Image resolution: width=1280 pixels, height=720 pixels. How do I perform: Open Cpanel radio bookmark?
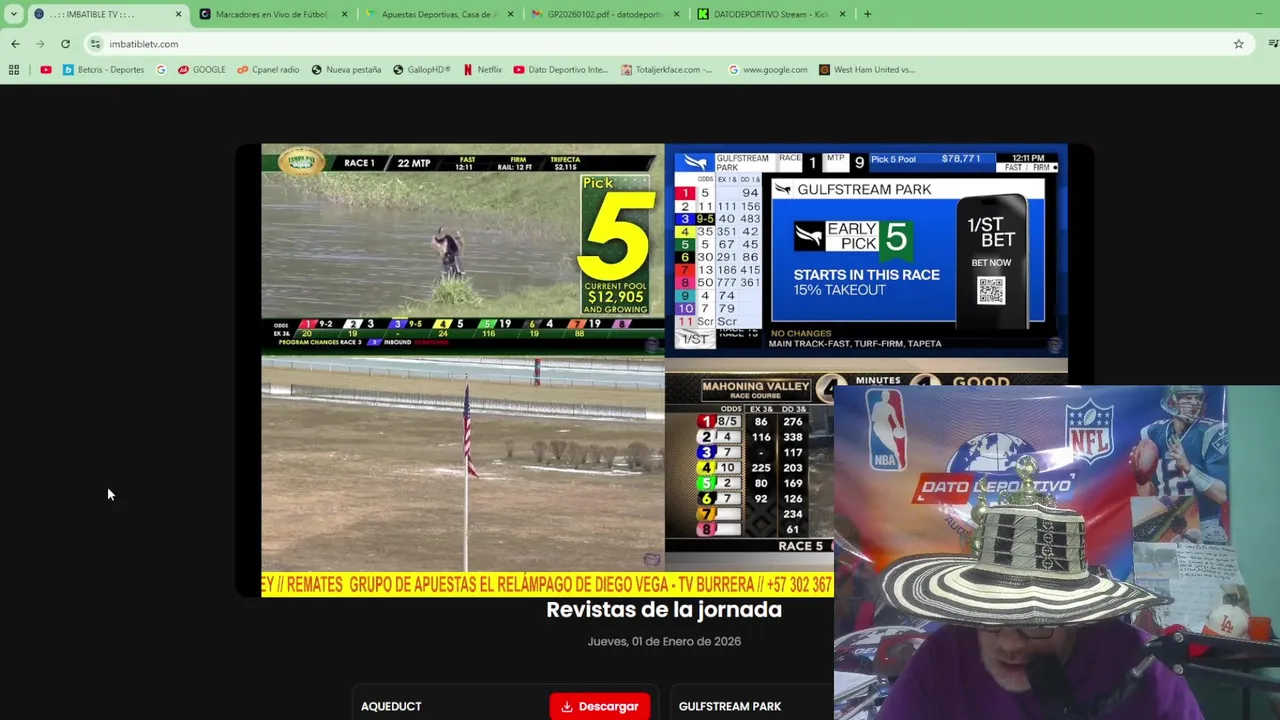pyautogui.click(x=268, y=70)
